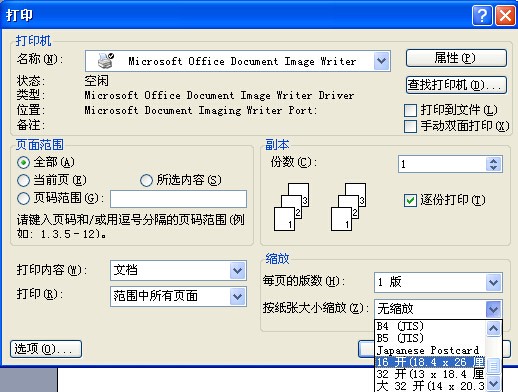Click the text Microsoft Office Document Image Writer Driver

pyautogui.click(x=219, y=96)
